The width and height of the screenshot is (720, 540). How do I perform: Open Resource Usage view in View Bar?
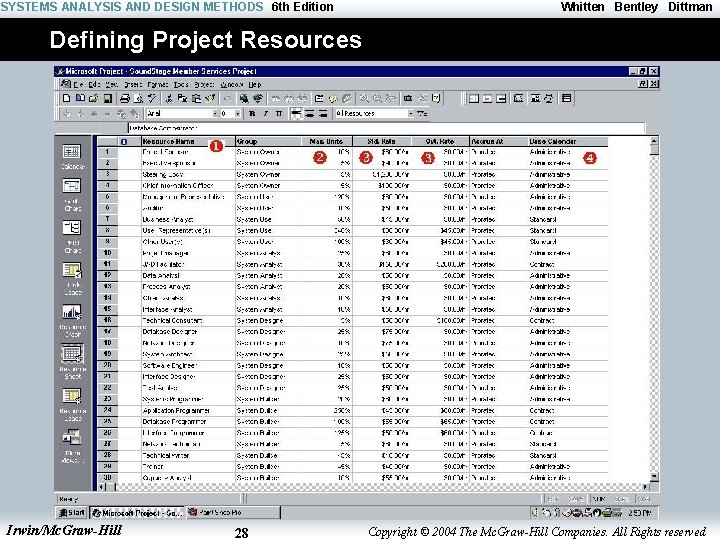72,405
